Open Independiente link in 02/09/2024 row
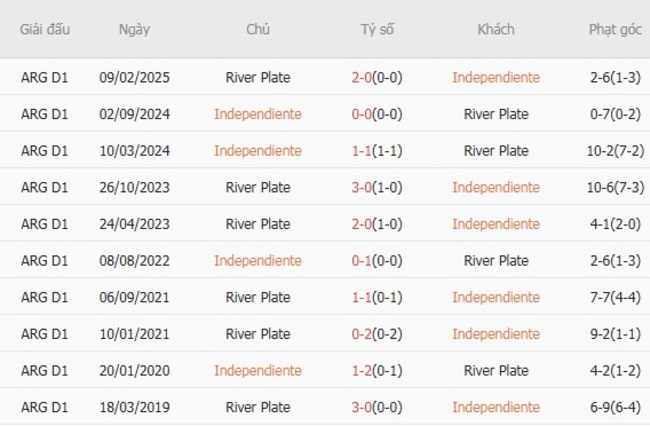The image size is (650, 426). click(257, 114)
